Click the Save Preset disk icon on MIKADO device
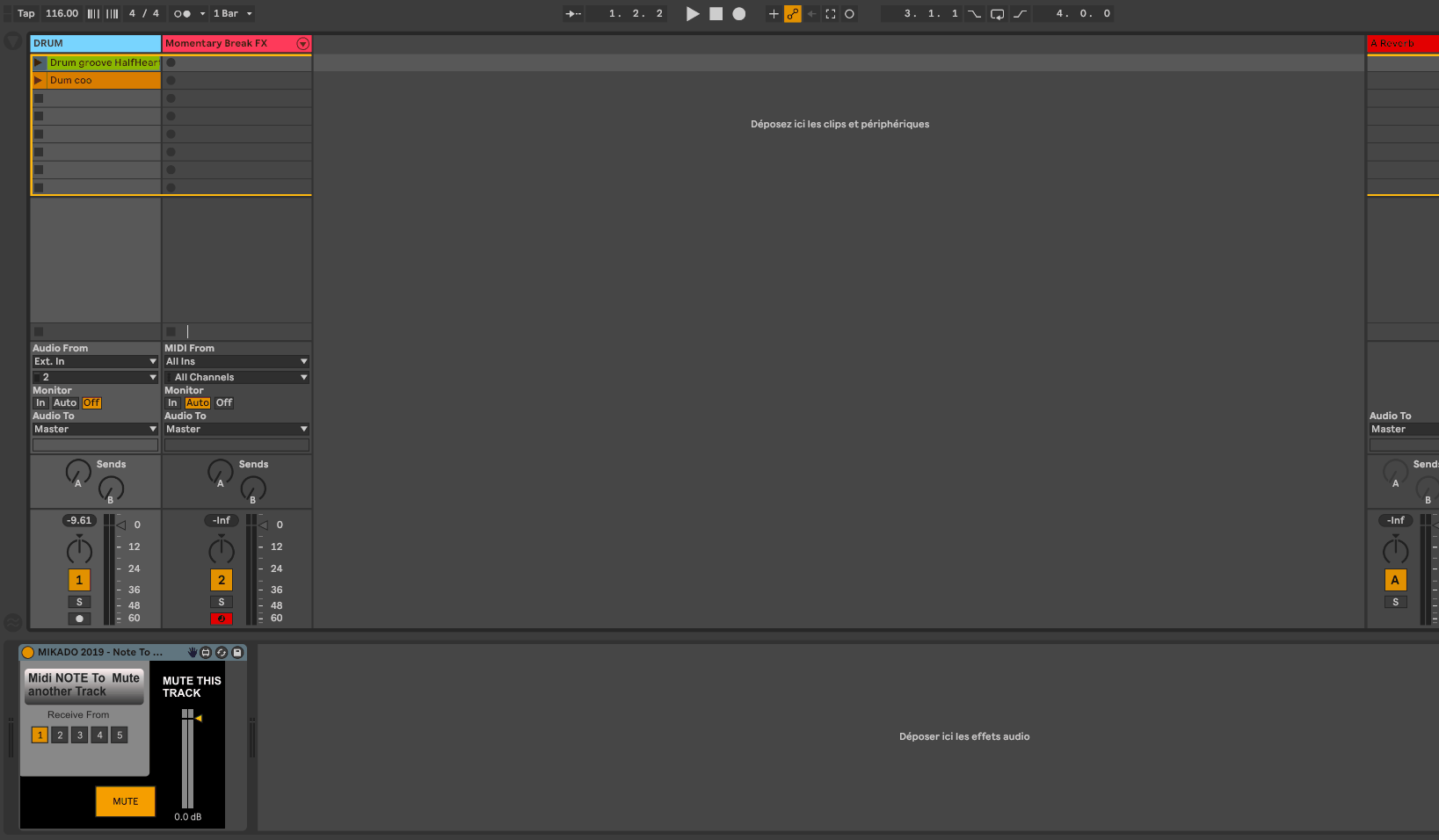The image size is (1439, 840). 237,653
